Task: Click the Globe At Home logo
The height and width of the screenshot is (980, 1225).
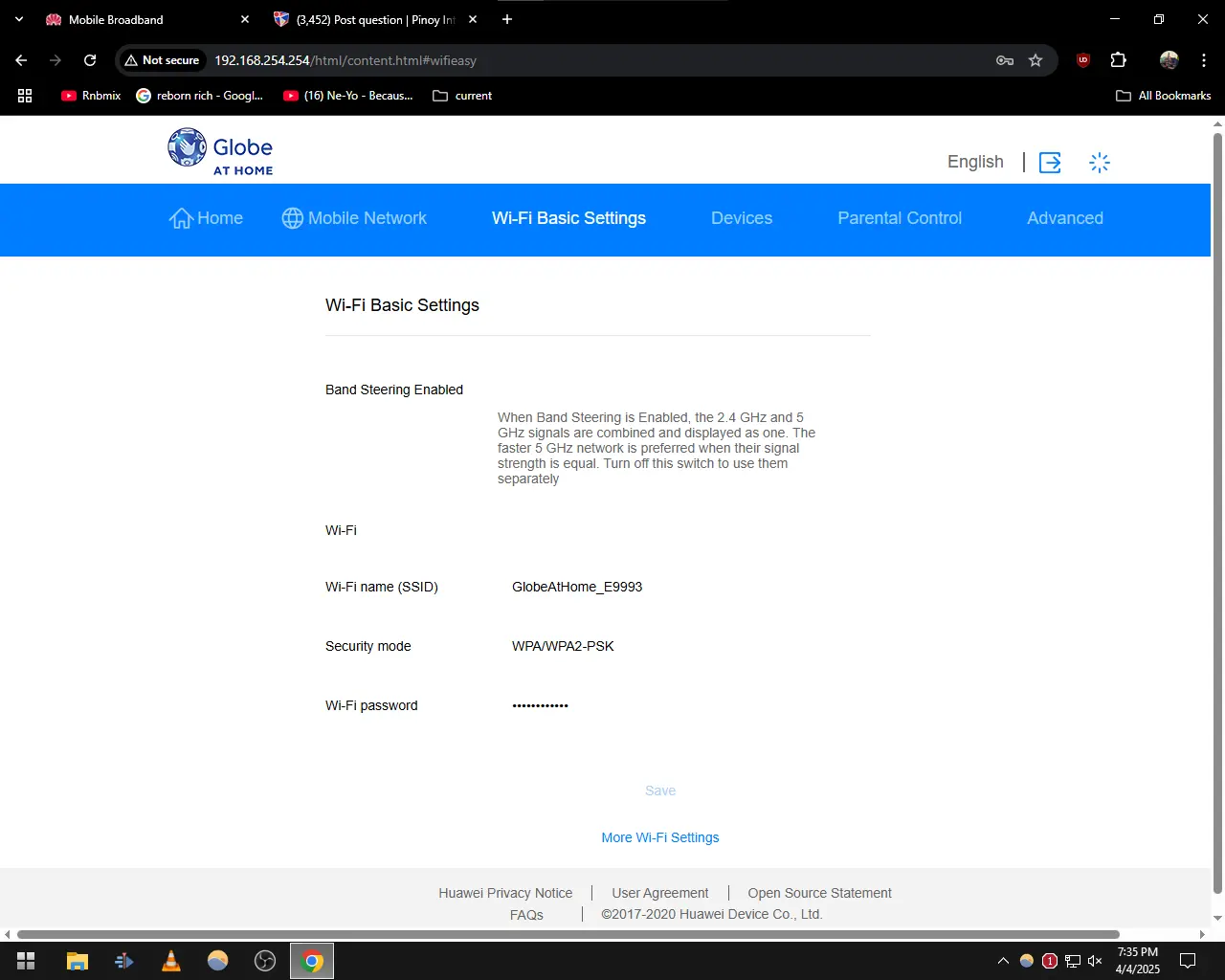Action: 220,151
